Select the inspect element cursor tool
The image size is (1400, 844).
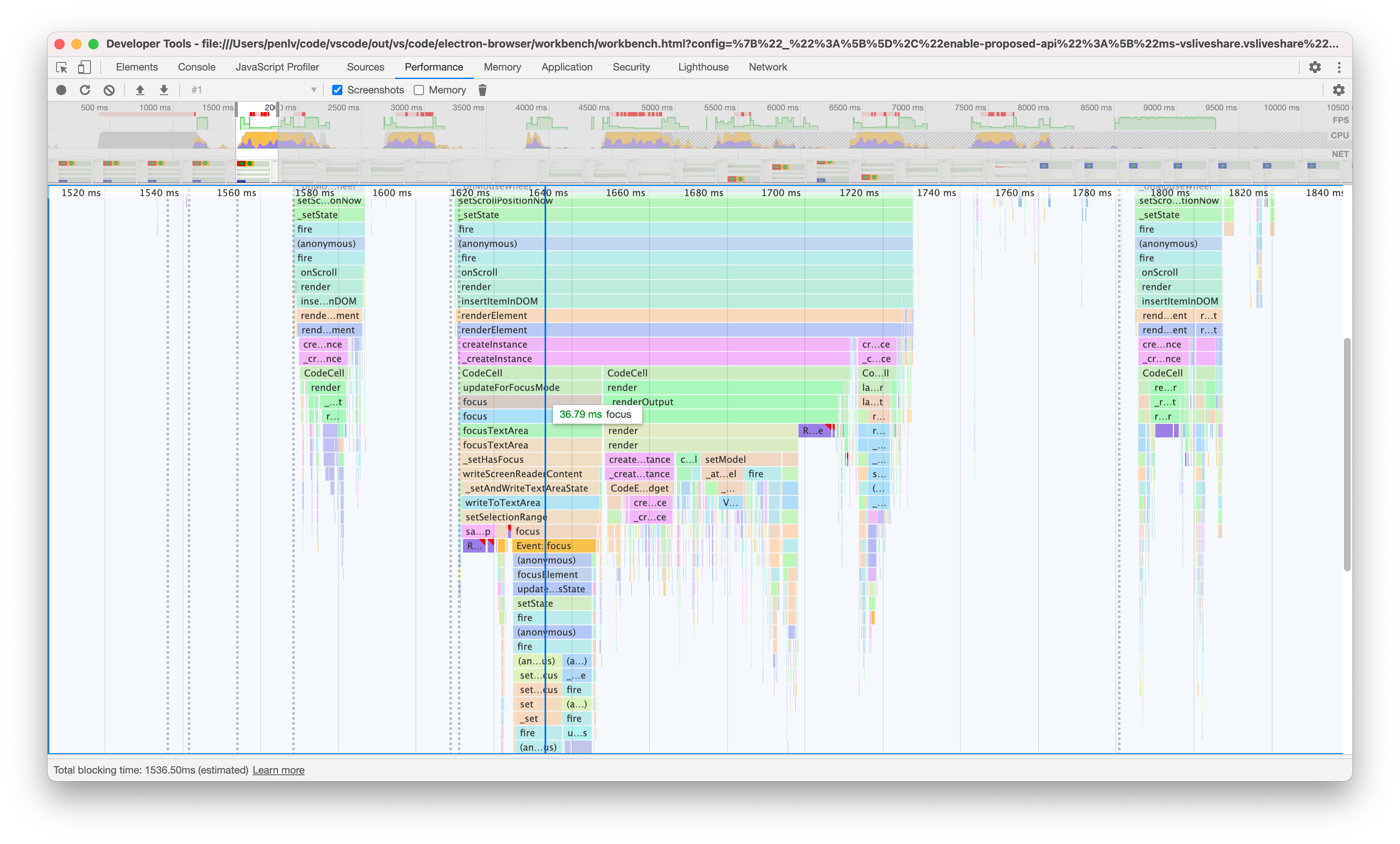coord(61,67)
